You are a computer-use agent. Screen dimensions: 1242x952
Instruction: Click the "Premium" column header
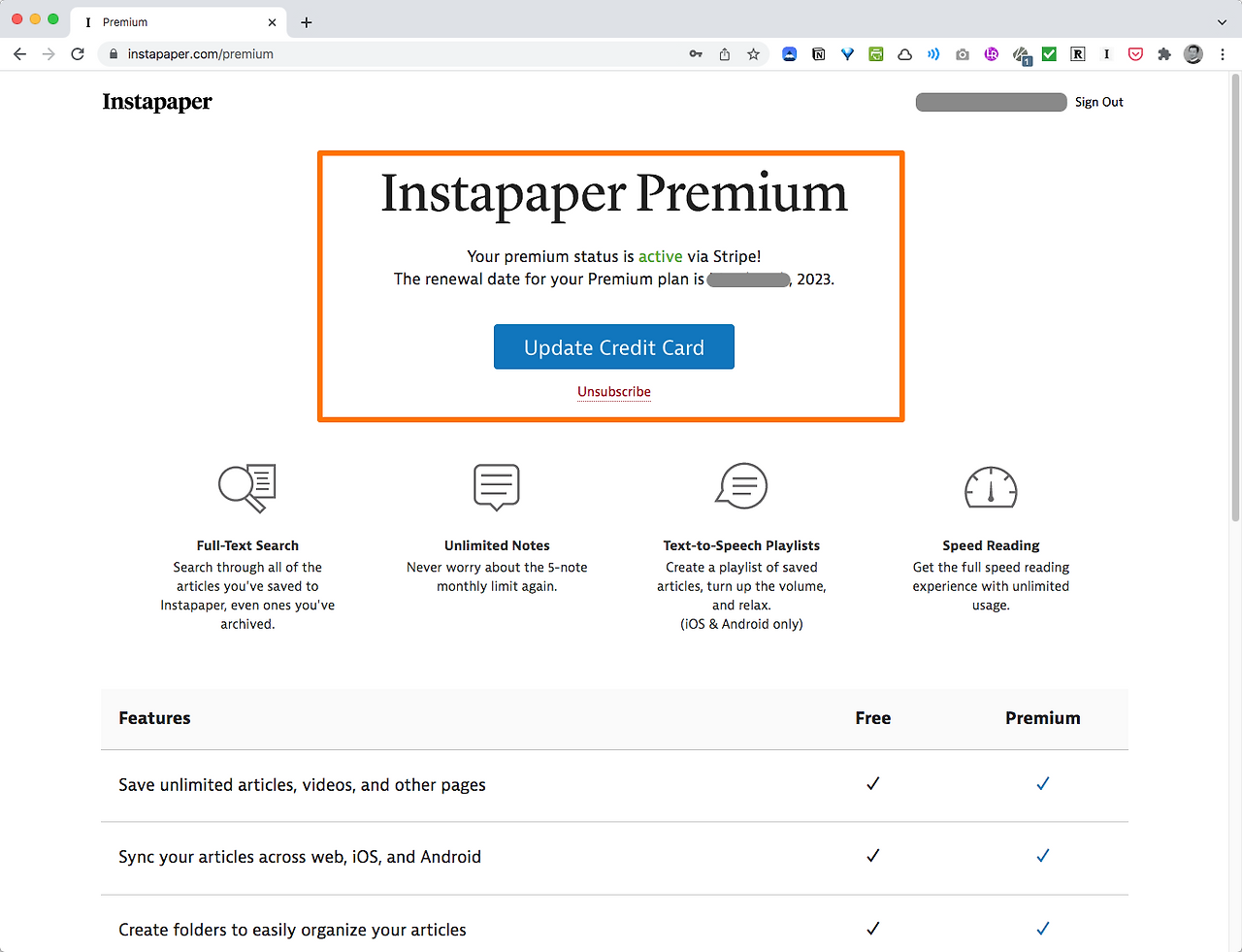pyautogui.click(x=1043, y=718)
